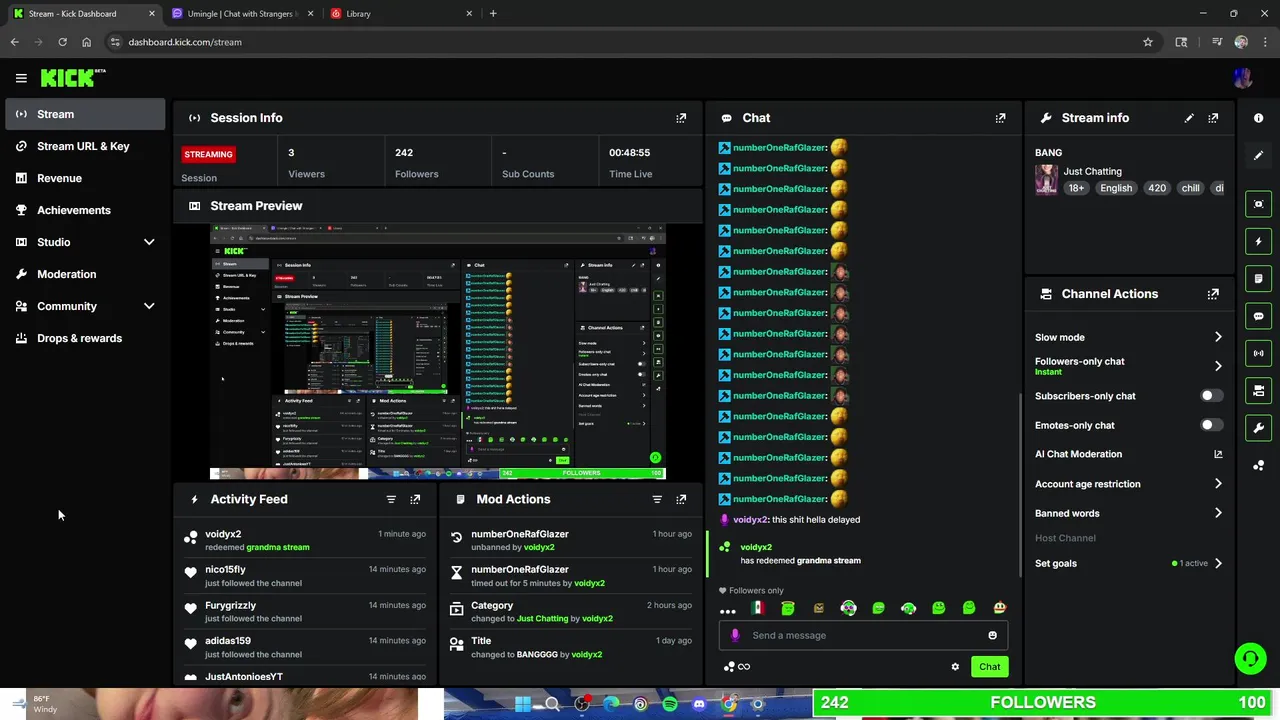
Task: Filter the Mod Actions list
Action: pyautogui.click(x=657, y=499)
